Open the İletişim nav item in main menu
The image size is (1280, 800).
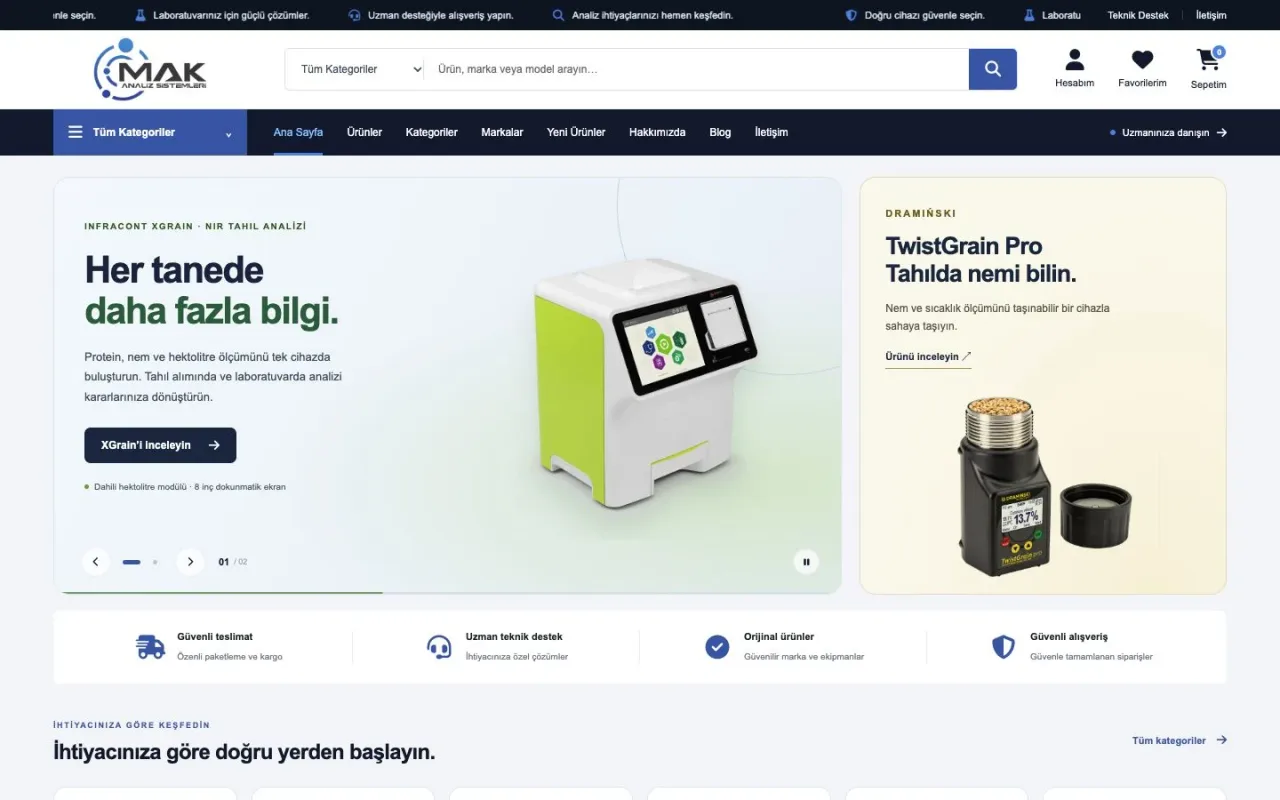[x=771, y=132]
